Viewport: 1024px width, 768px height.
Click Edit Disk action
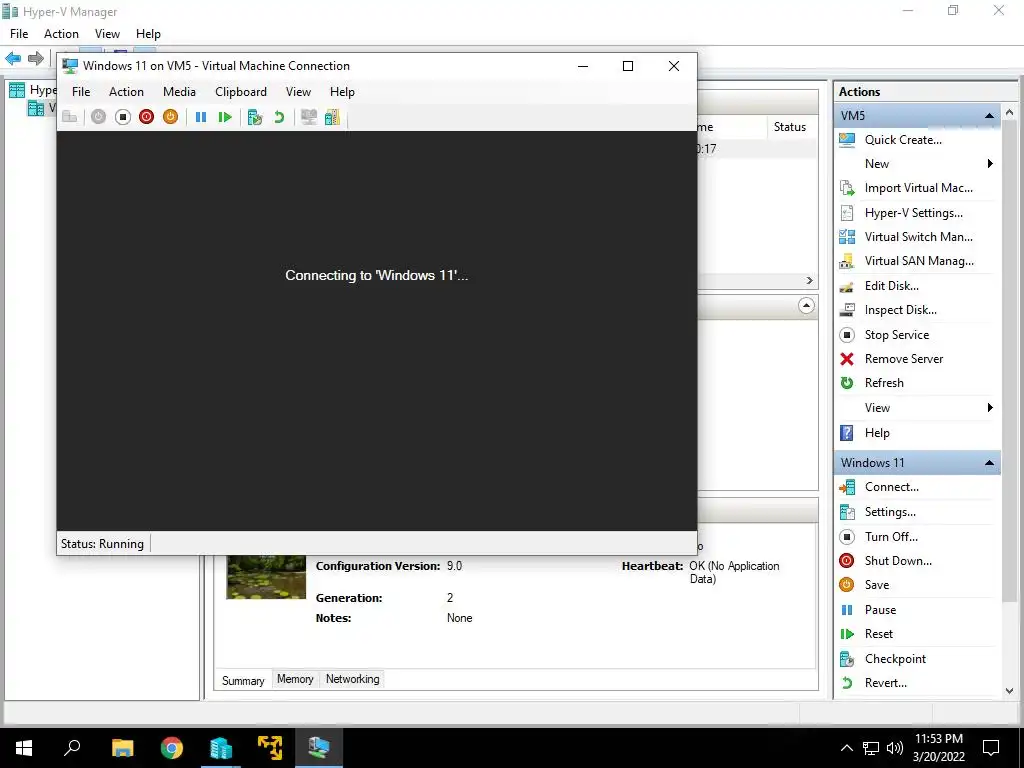(x=891, y=286)
